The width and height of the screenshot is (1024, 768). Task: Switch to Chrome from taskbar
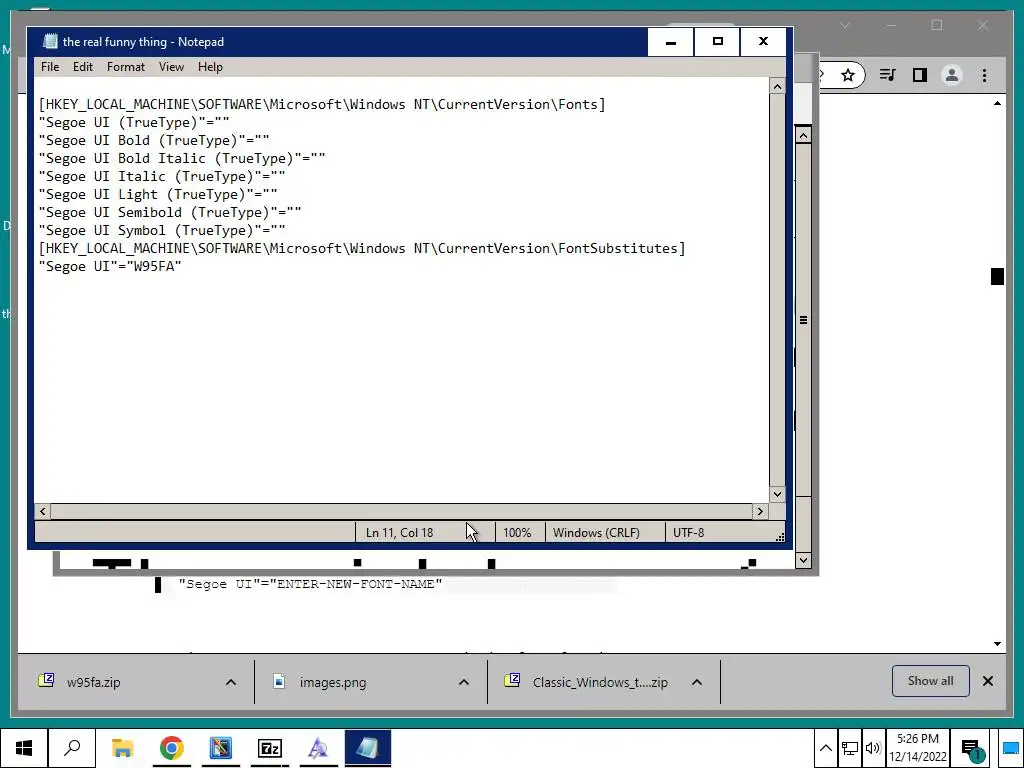coord(171,748)
